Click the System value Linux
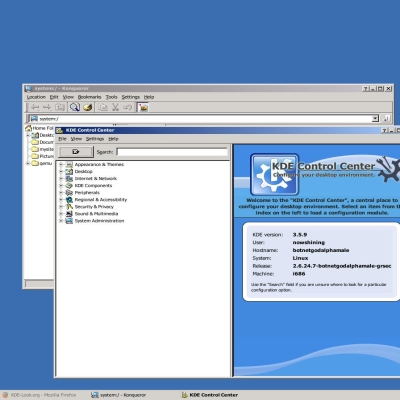 click(x=300, y=258)
